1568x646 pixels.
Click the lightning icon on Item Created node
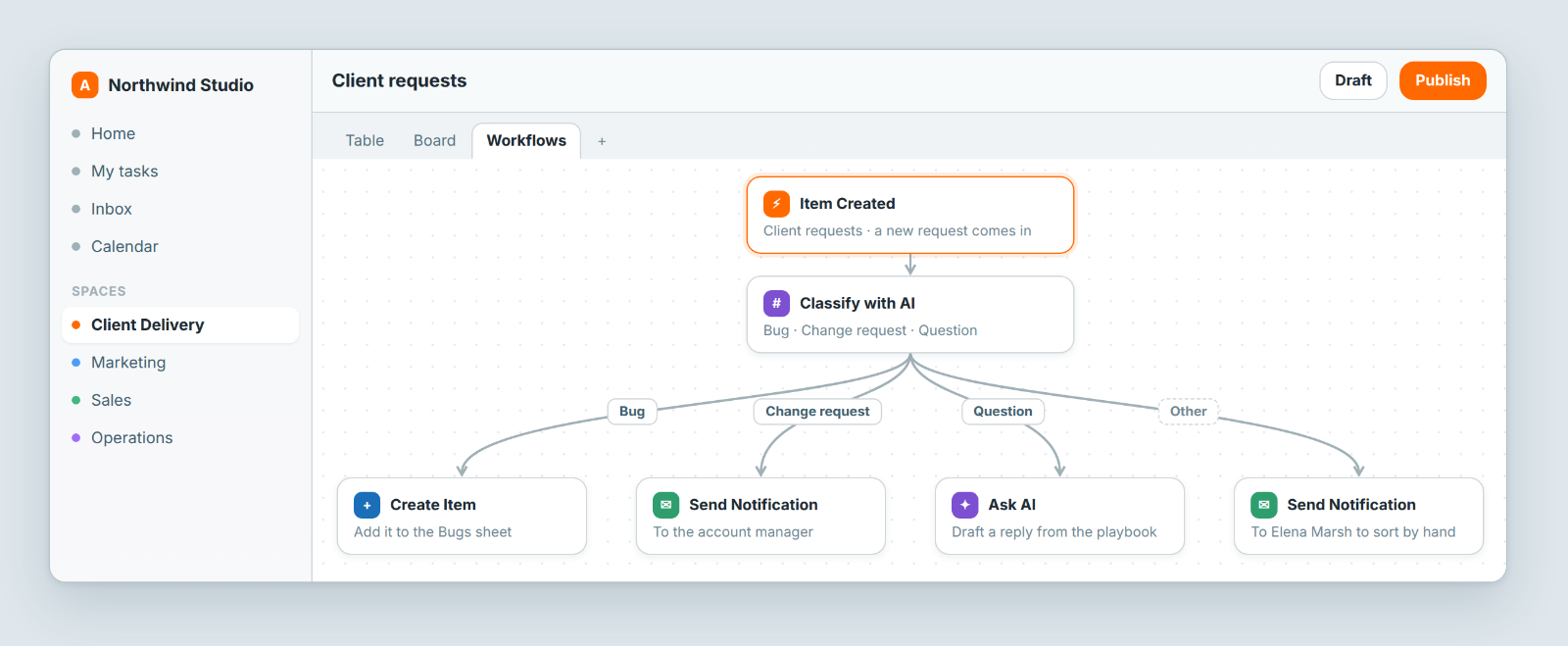(776, 204)
